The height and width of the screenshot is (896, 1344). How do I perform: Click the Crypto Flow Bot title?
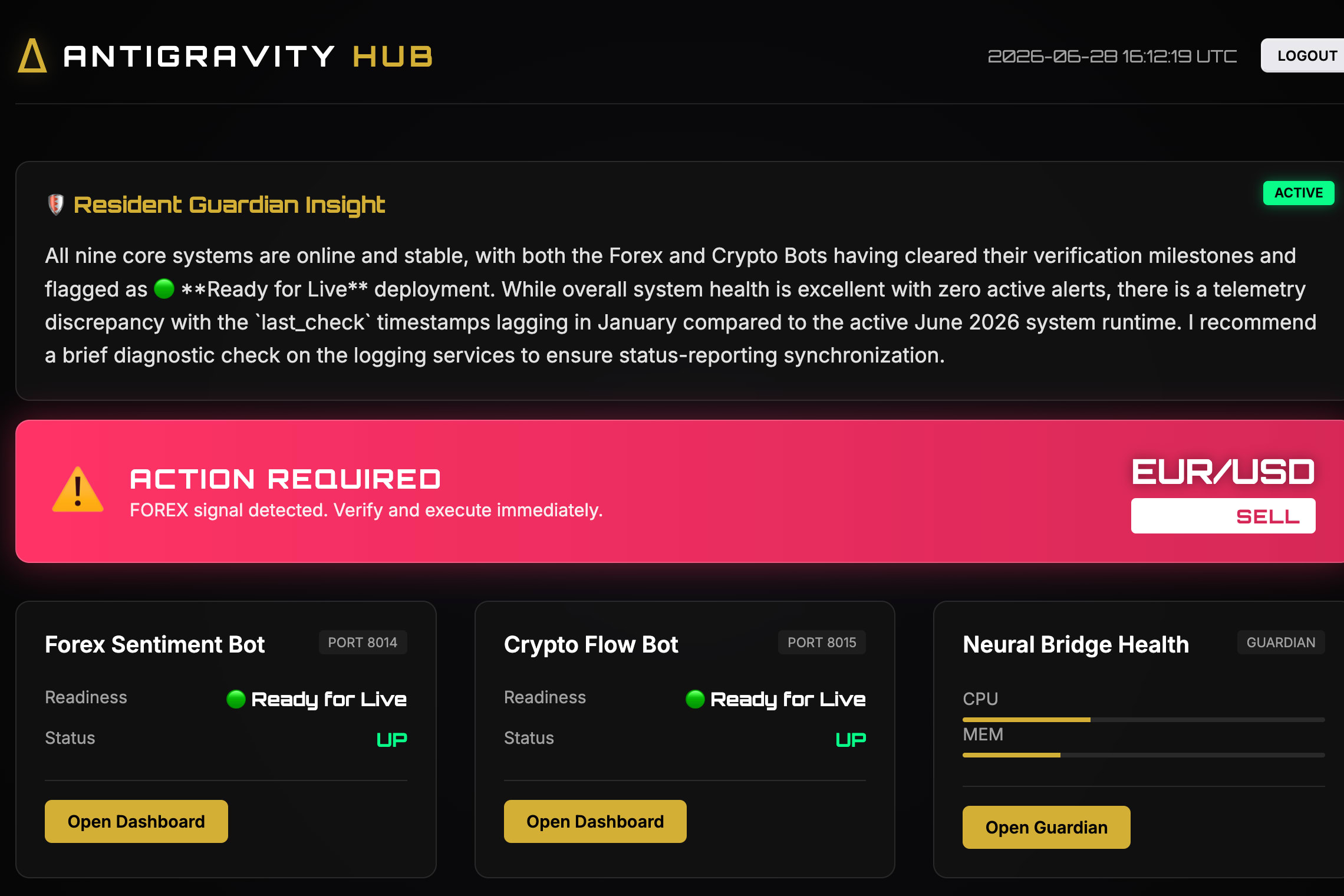click(x=591, y=644)
